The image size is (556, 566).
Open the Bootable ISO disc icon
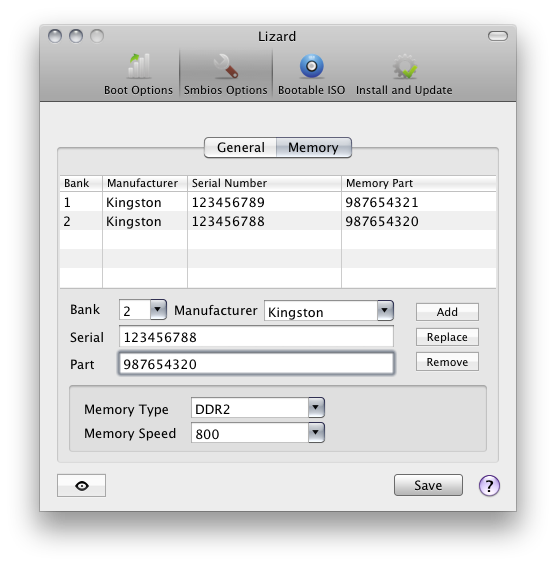tap(312, 66)
